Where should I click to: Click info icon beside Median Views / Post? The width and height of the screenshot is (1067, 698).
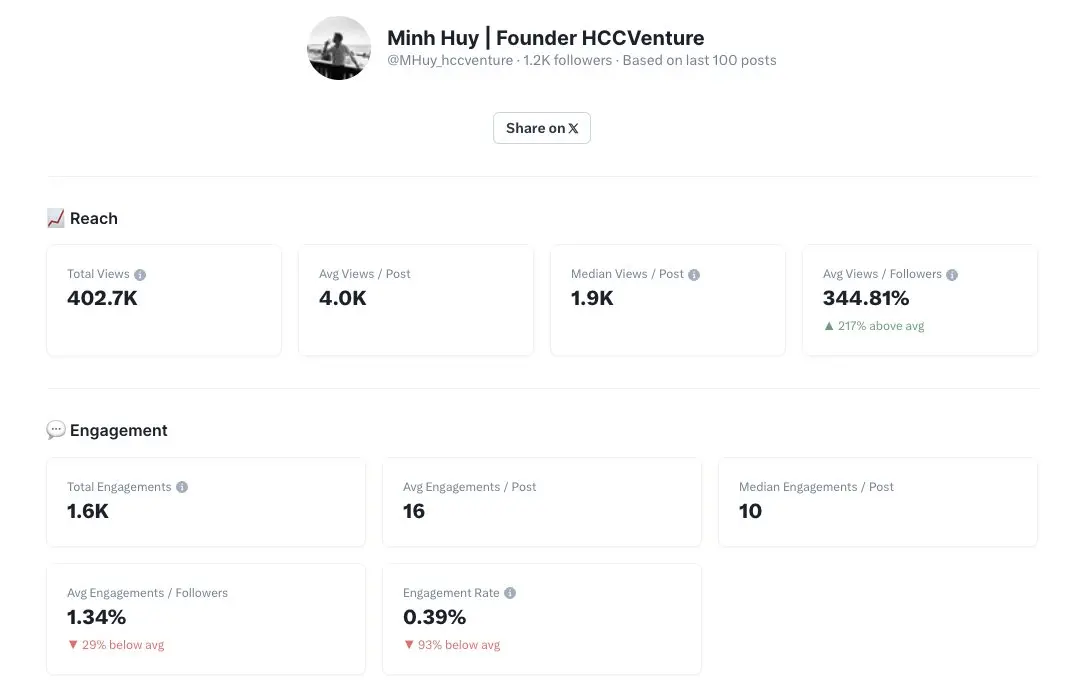[x=694, y=275]
